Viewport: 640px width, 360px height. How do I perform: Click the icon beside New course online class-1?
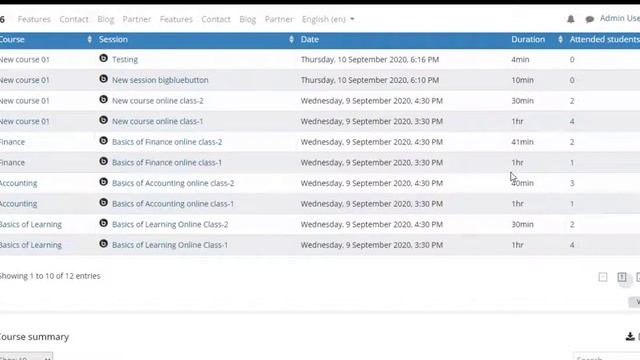tap(104, 120)
